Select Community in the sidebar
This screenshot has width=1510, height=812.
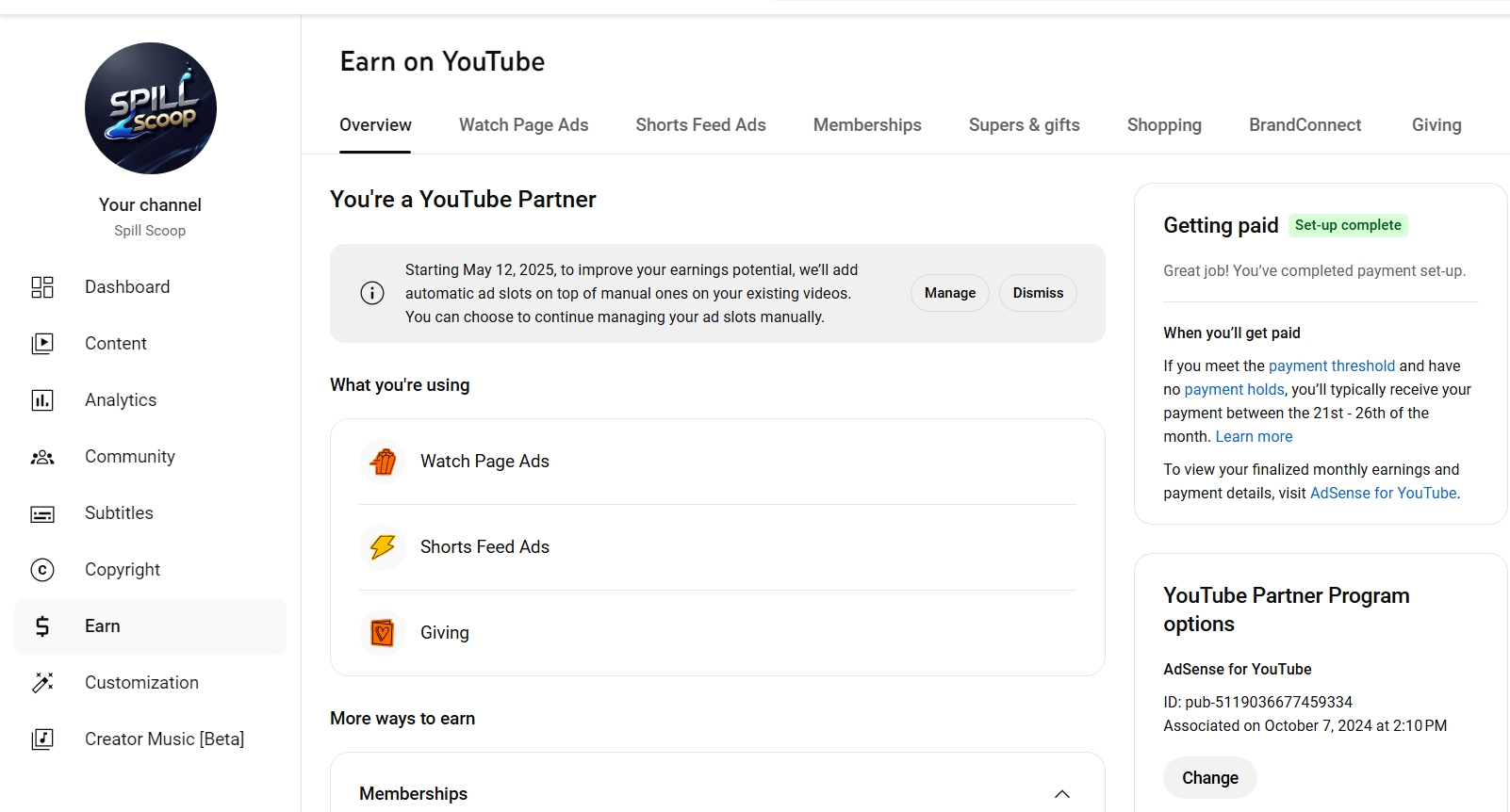[150, 457]
